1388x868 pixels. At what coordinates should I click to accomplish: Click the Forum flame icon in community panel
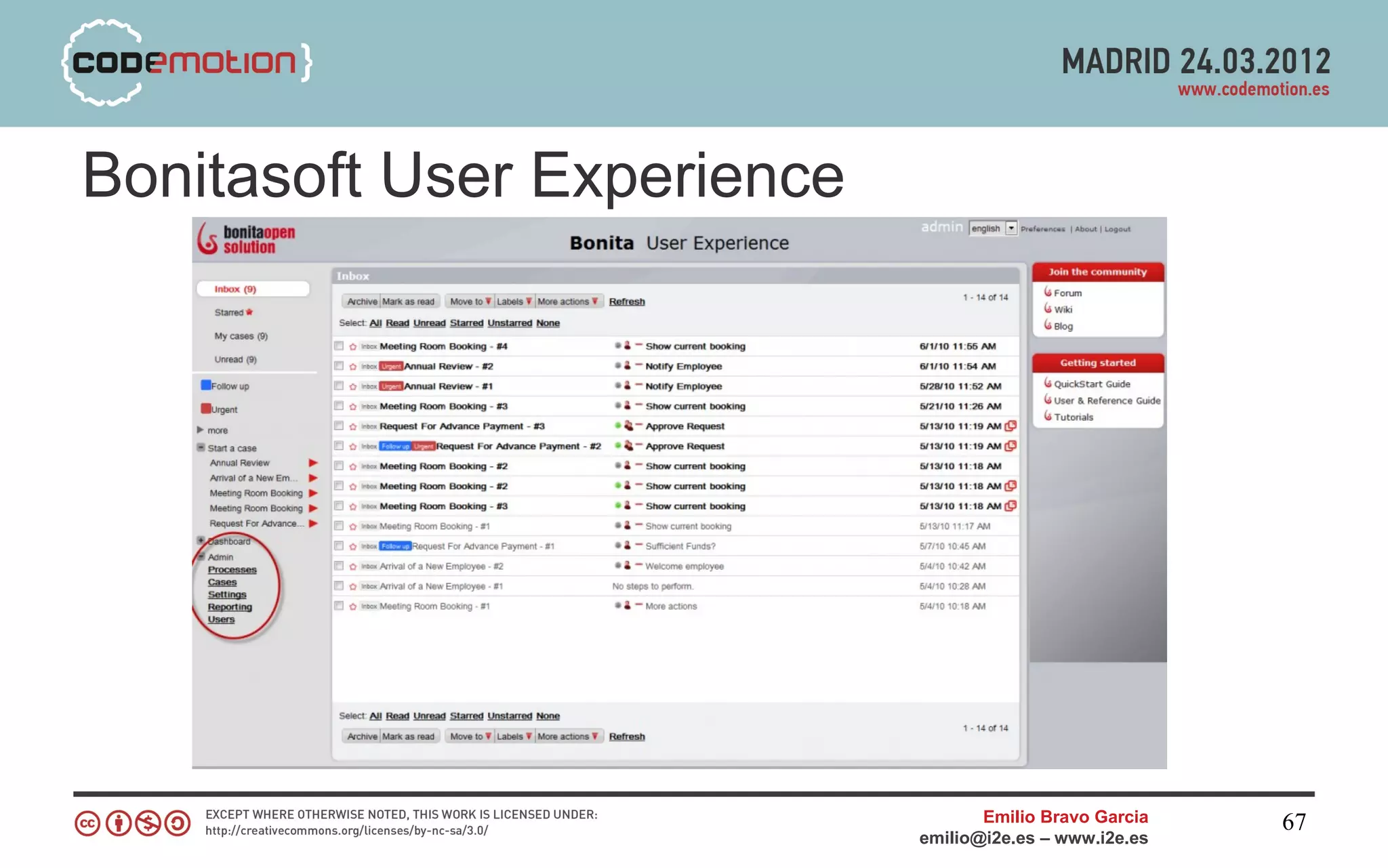point(1048,292)
